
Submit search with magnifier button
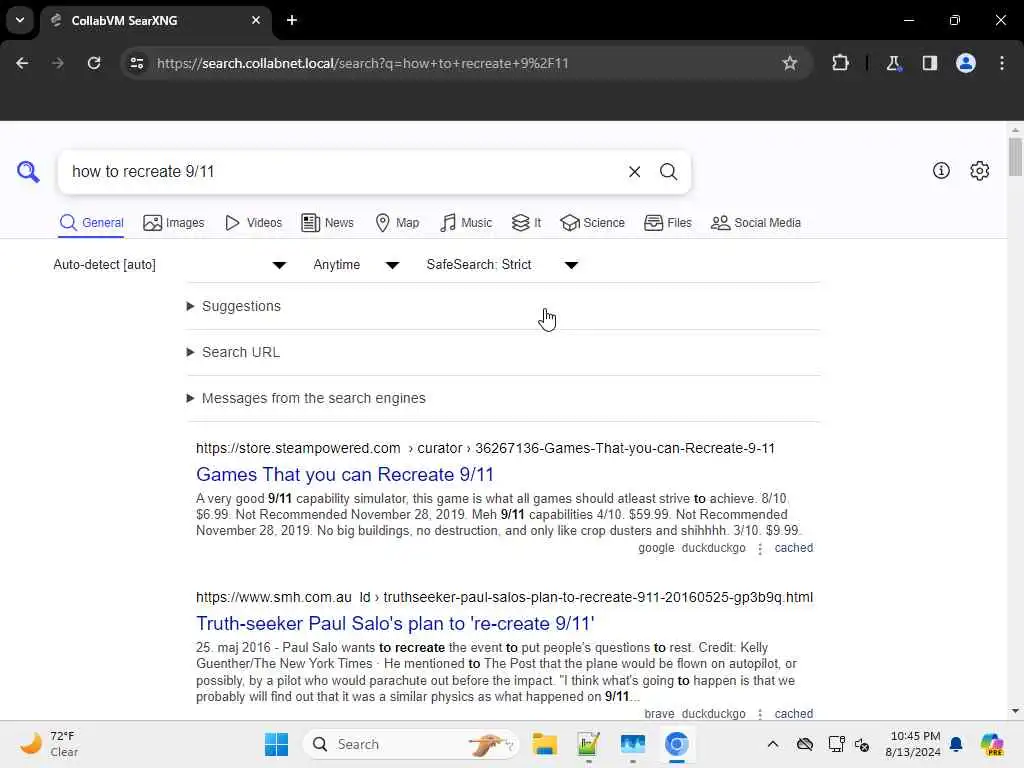(x=668, y=172)
